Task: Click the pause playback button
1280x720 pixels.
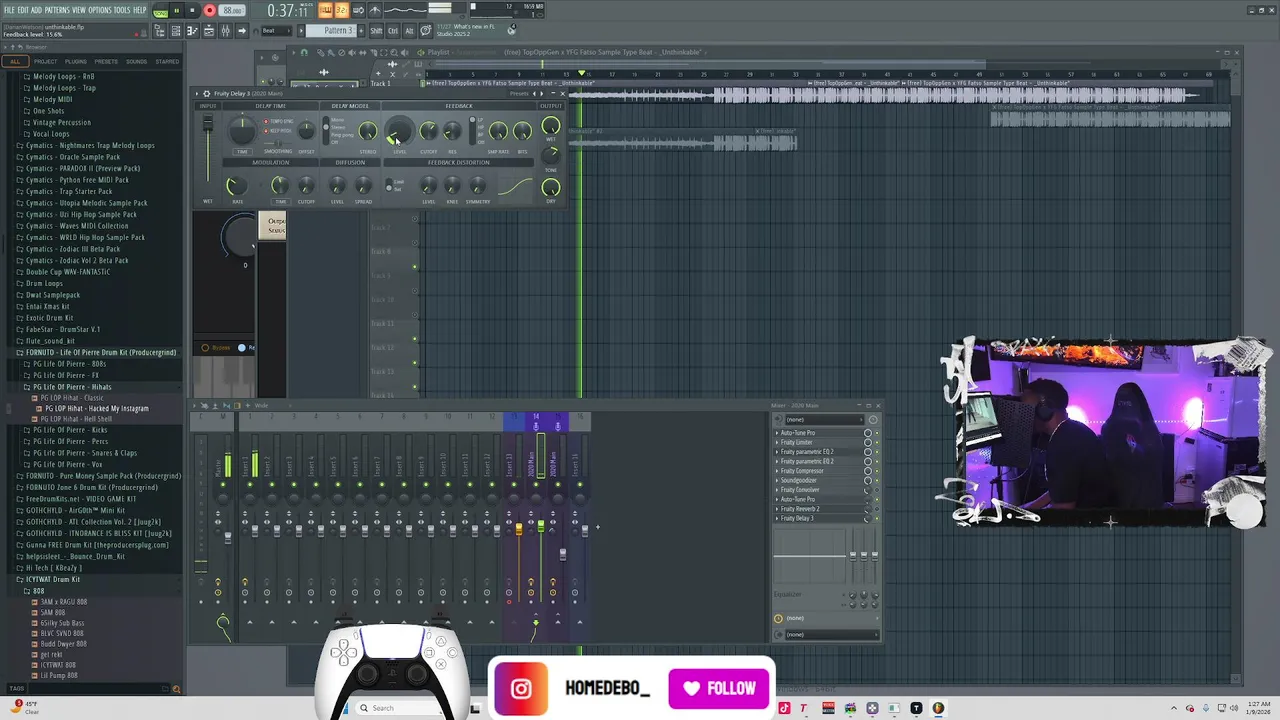Action: (x=176, y=11)
